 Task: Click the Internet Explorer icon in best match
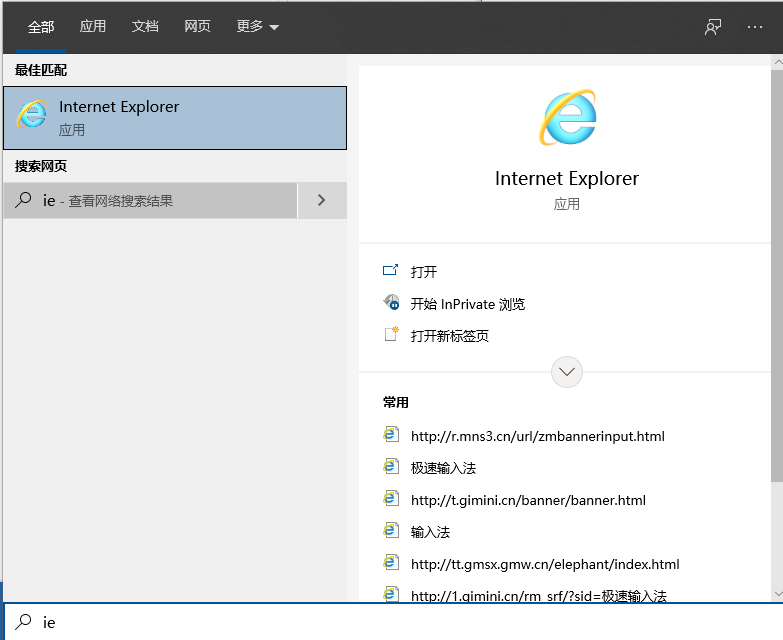tap(32, 116)
